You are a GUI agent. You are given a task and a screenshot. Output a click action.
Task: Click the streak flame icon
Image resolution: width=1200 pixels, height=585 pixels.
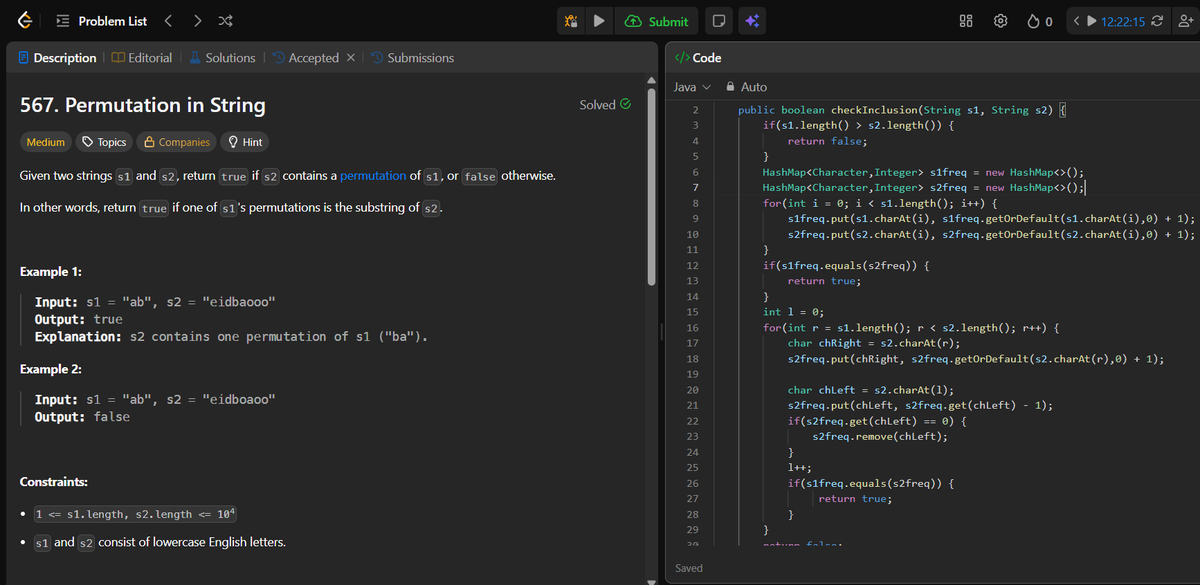pyautogui.click(x=1033, y=21)
